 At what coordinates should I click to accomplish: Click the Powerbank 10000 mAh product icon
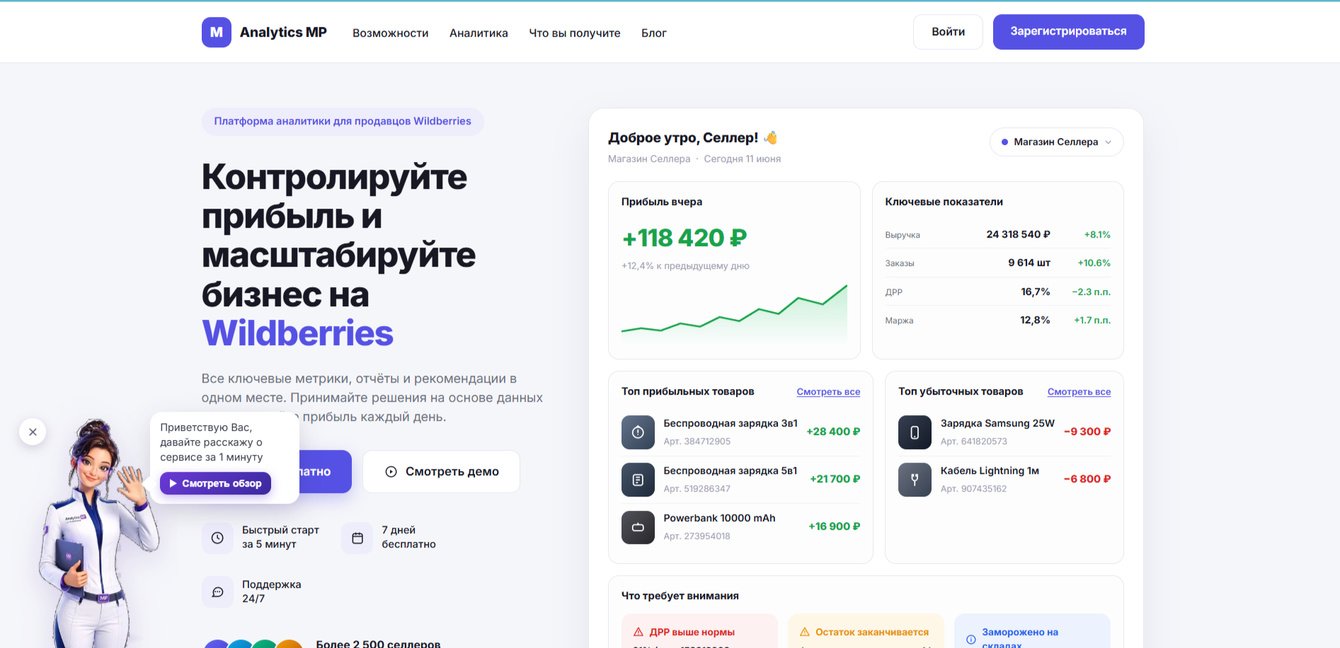[x=638, y=527]
